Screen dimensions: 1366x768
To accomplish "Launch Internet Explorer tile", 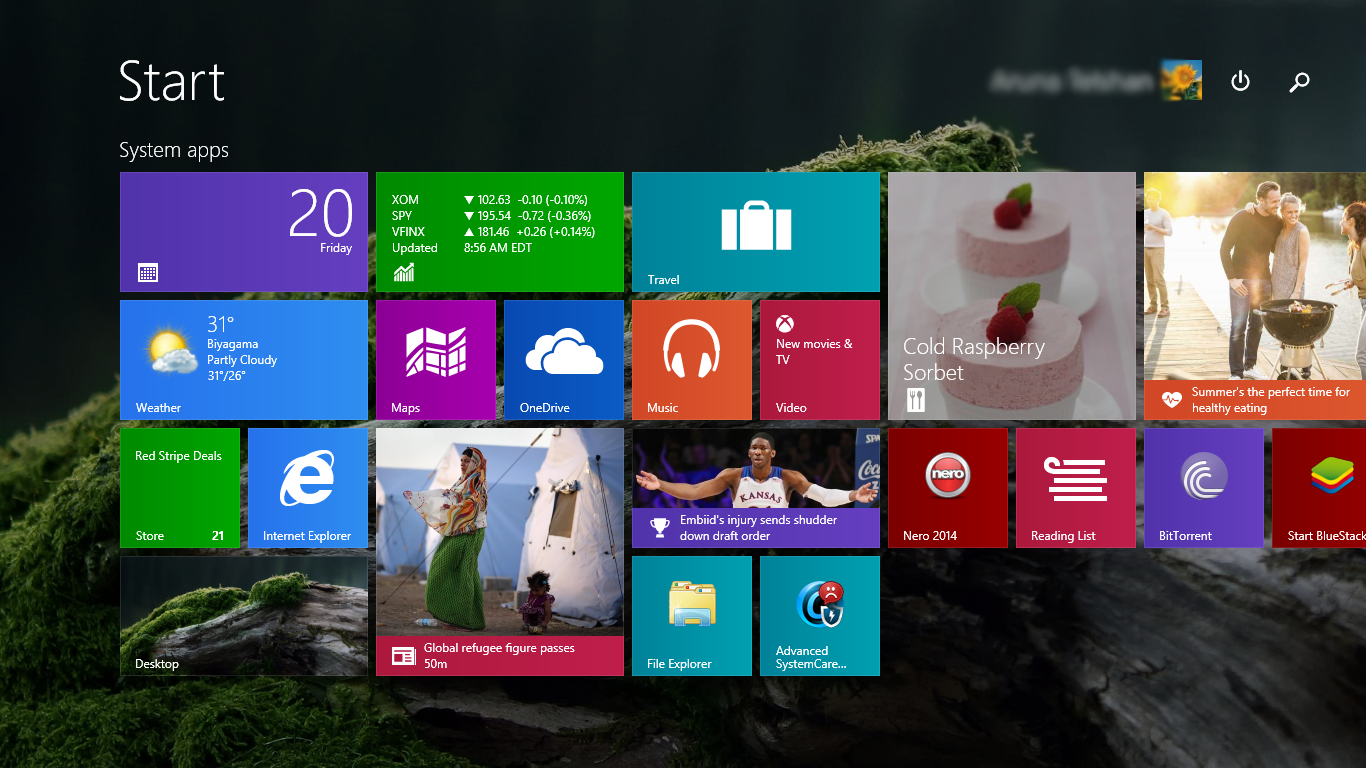I will [308, 488].
